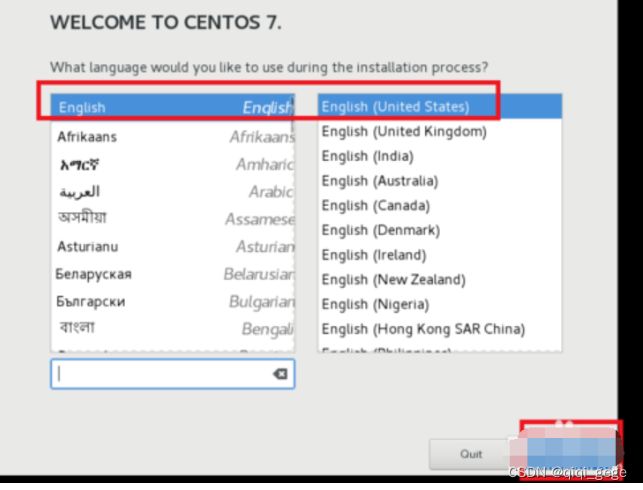Click the language list scrollbar
The image size is (643, 490).
tap(293, 116)
